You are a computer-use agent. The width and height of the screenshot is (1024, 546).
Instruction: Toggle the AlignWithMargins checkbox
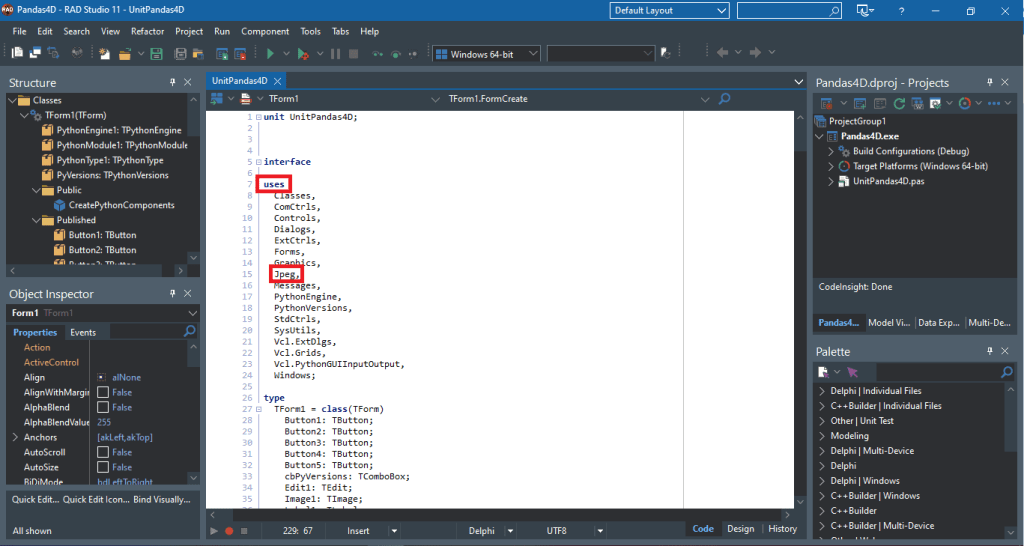[103, 392]
